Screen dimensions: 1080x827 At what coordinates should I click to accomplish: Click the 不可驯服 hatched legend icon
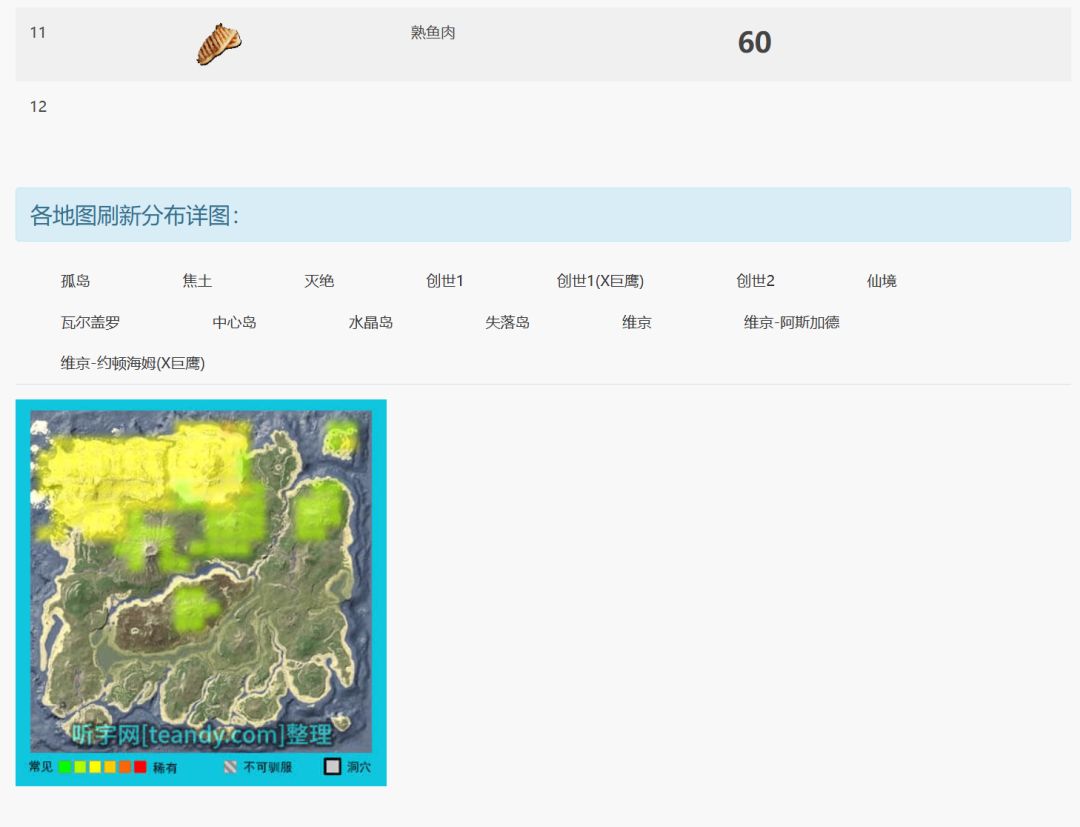[230, 767]
